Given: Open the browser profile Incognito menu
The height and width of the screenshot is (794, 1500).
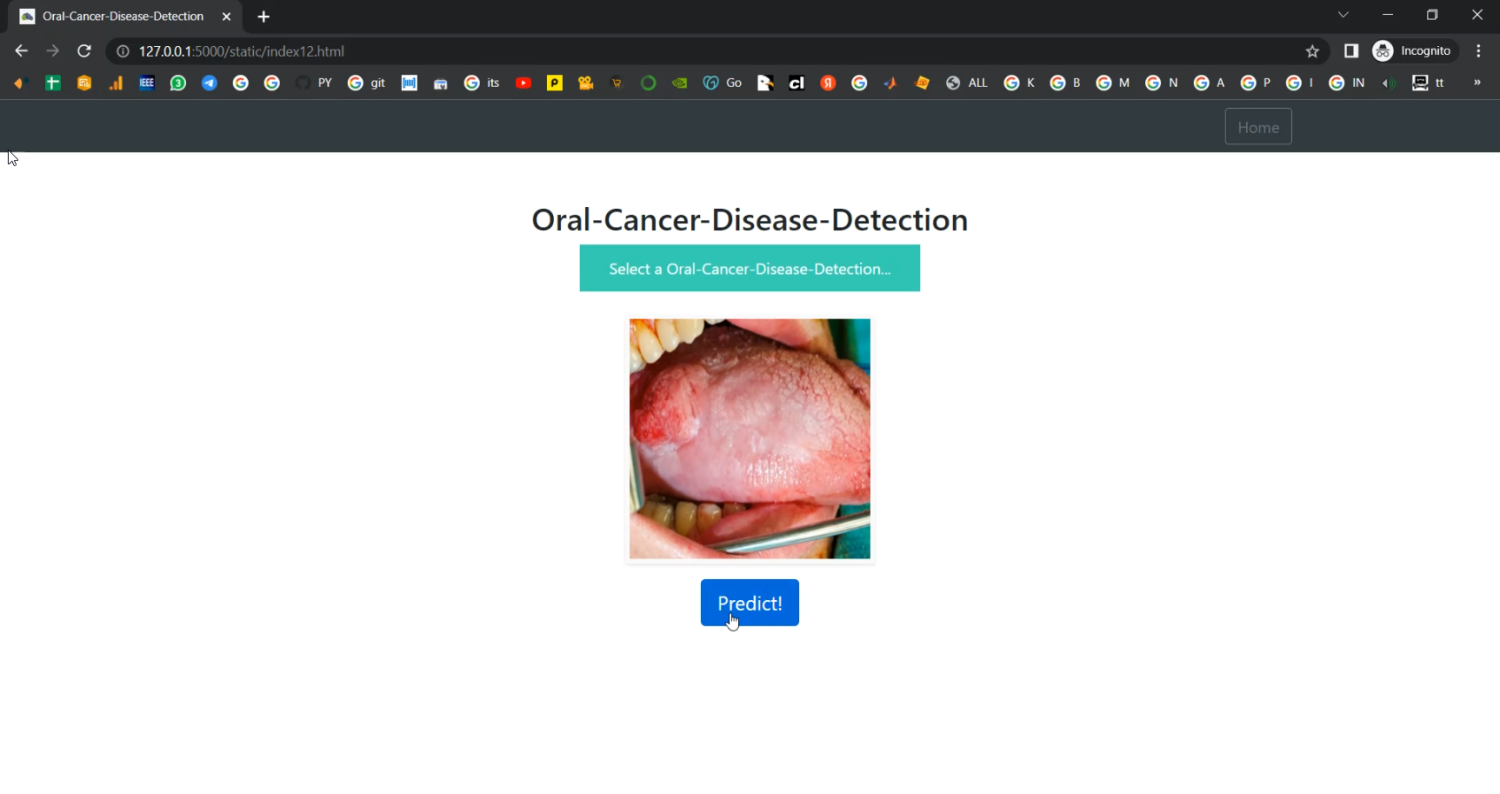Looking at the screenshot, I should click(1412, 51).
